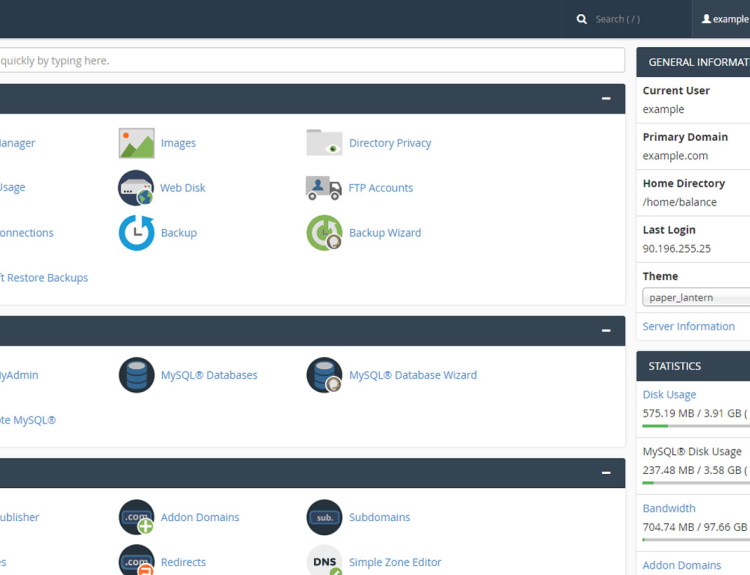The height and width of the screenshot is (575, 750).
Task: Collapse the Databases section with minus button
Action: [606, 330]
